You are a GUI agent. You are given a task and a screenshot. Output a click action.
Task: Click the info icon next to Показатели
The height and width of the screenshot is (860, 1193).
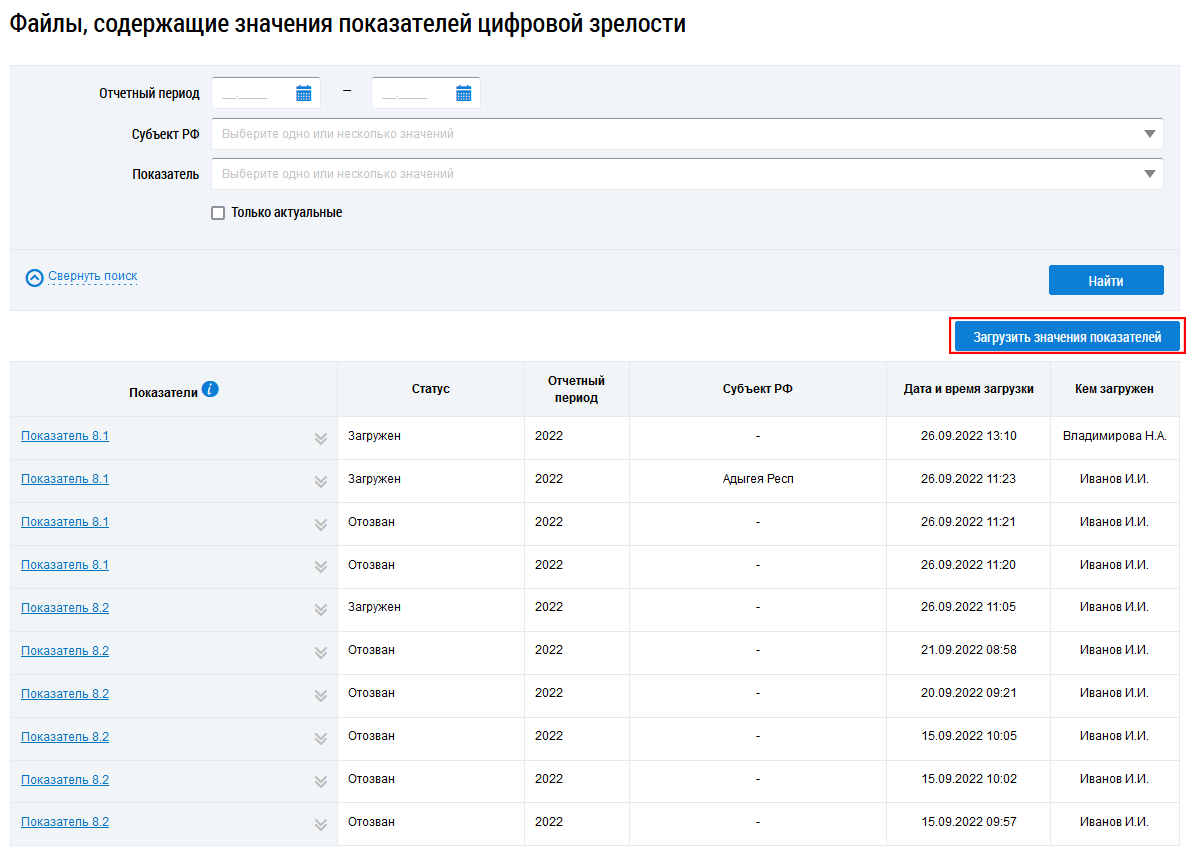tap(210, 389)
